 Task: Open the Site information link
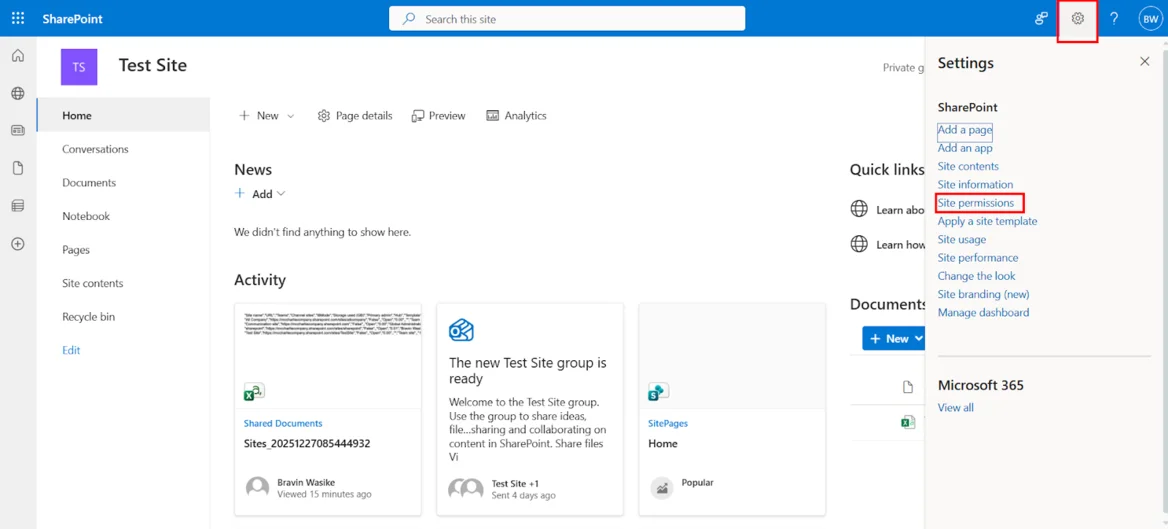click(x=975, y=184)
